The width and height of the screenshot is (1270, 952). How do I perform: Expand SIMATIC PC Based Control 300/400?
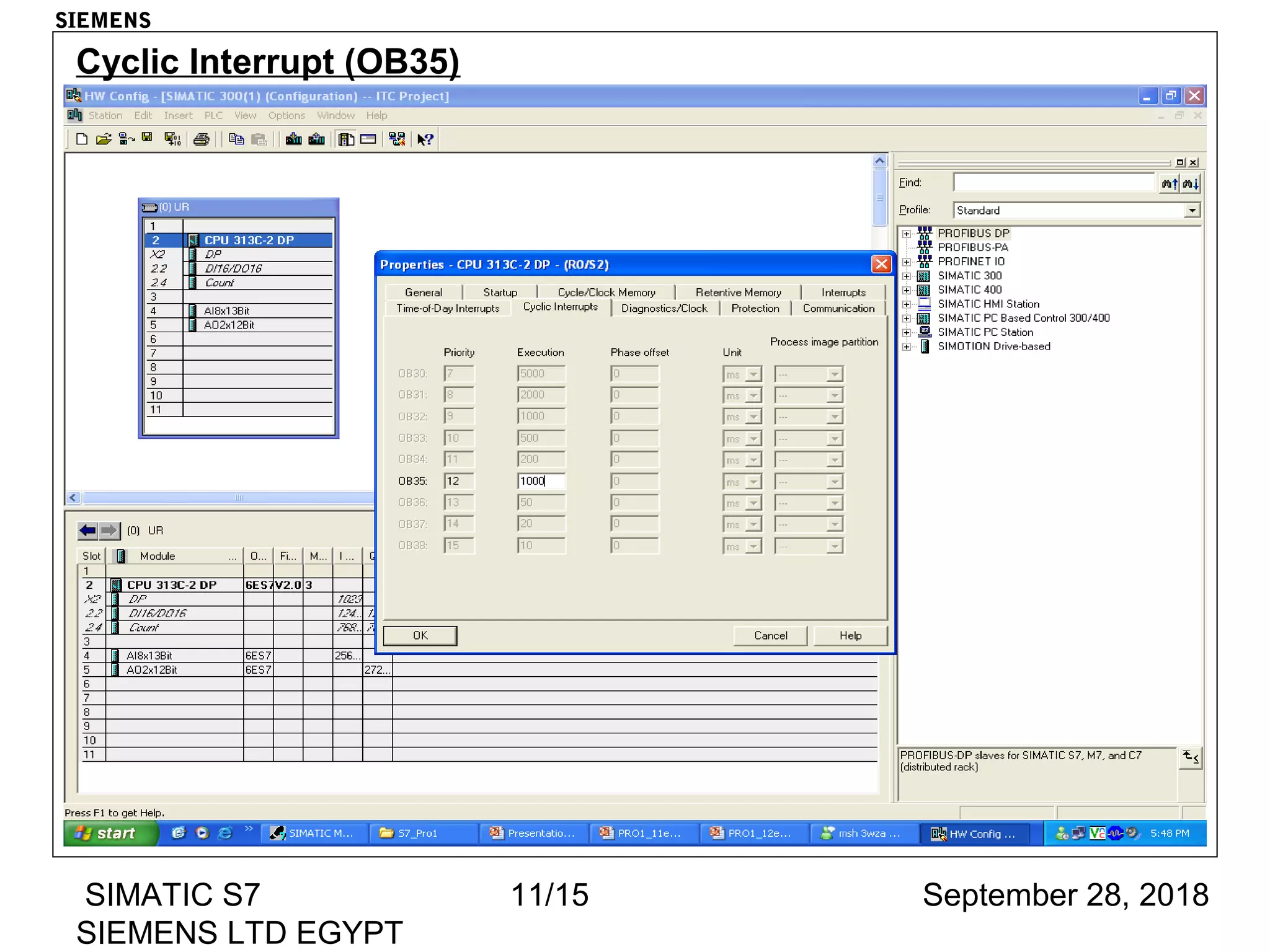(906, 319)
